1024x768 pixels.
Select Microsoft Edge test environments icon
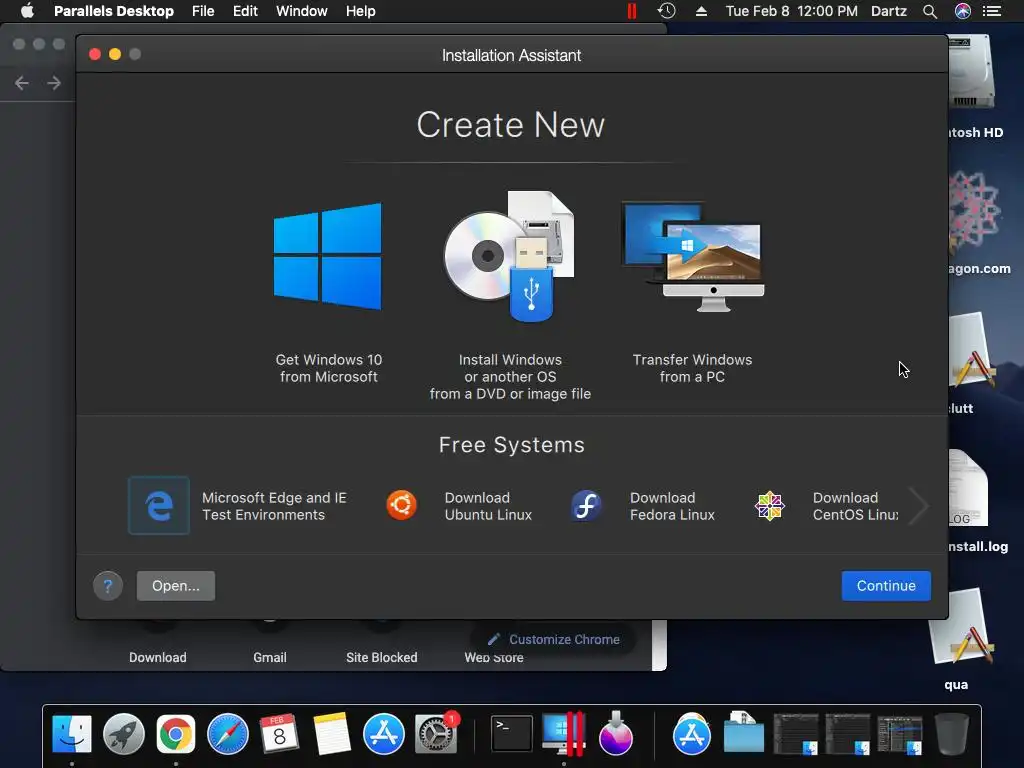[x=159, y=505]
